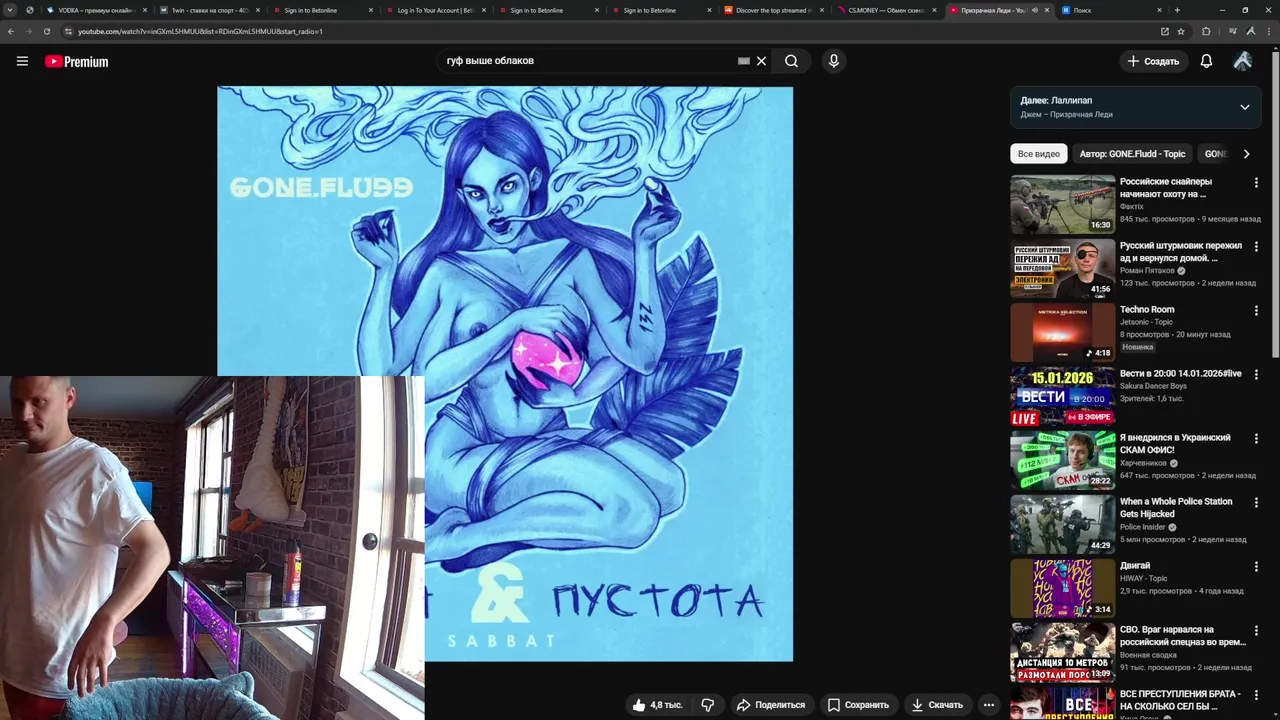This screenshot has width=1280, height=720.
Task: Select the 'Все видео' filter chip
Action: [x=1038, y=154]
